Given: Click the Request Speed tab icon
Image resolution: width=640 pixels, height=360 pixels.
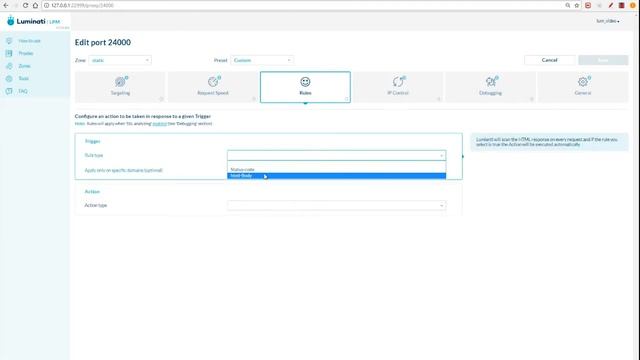Looking at the screenshot, I should 213,82.
